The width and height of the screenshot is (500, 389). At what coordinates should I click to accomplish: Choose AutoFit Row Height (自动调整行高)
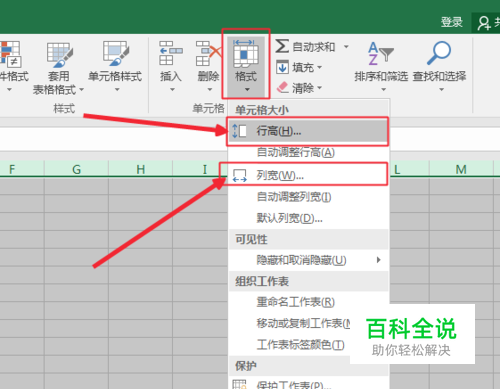click(309, 153)
